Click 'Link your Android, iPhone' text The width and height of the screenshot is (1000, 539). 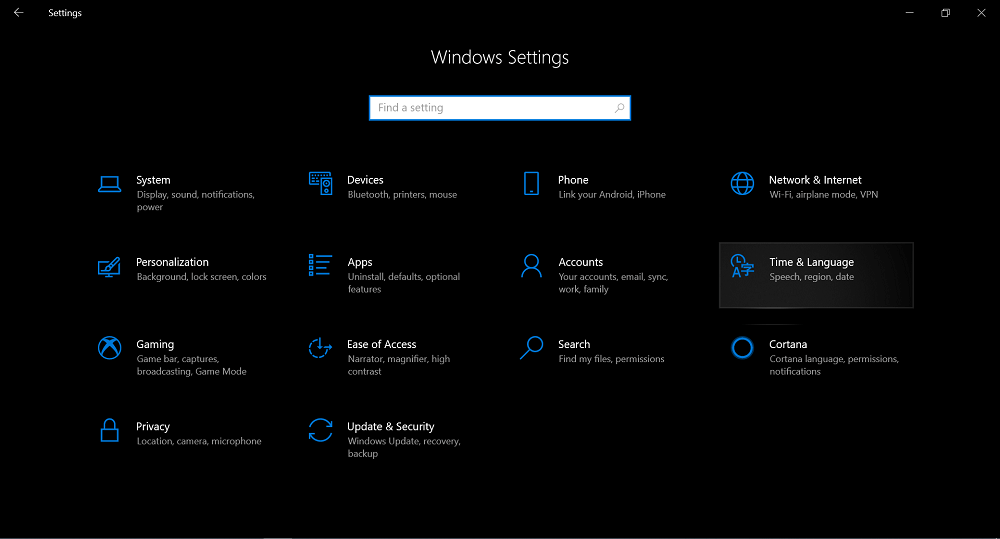pos(612,195)
